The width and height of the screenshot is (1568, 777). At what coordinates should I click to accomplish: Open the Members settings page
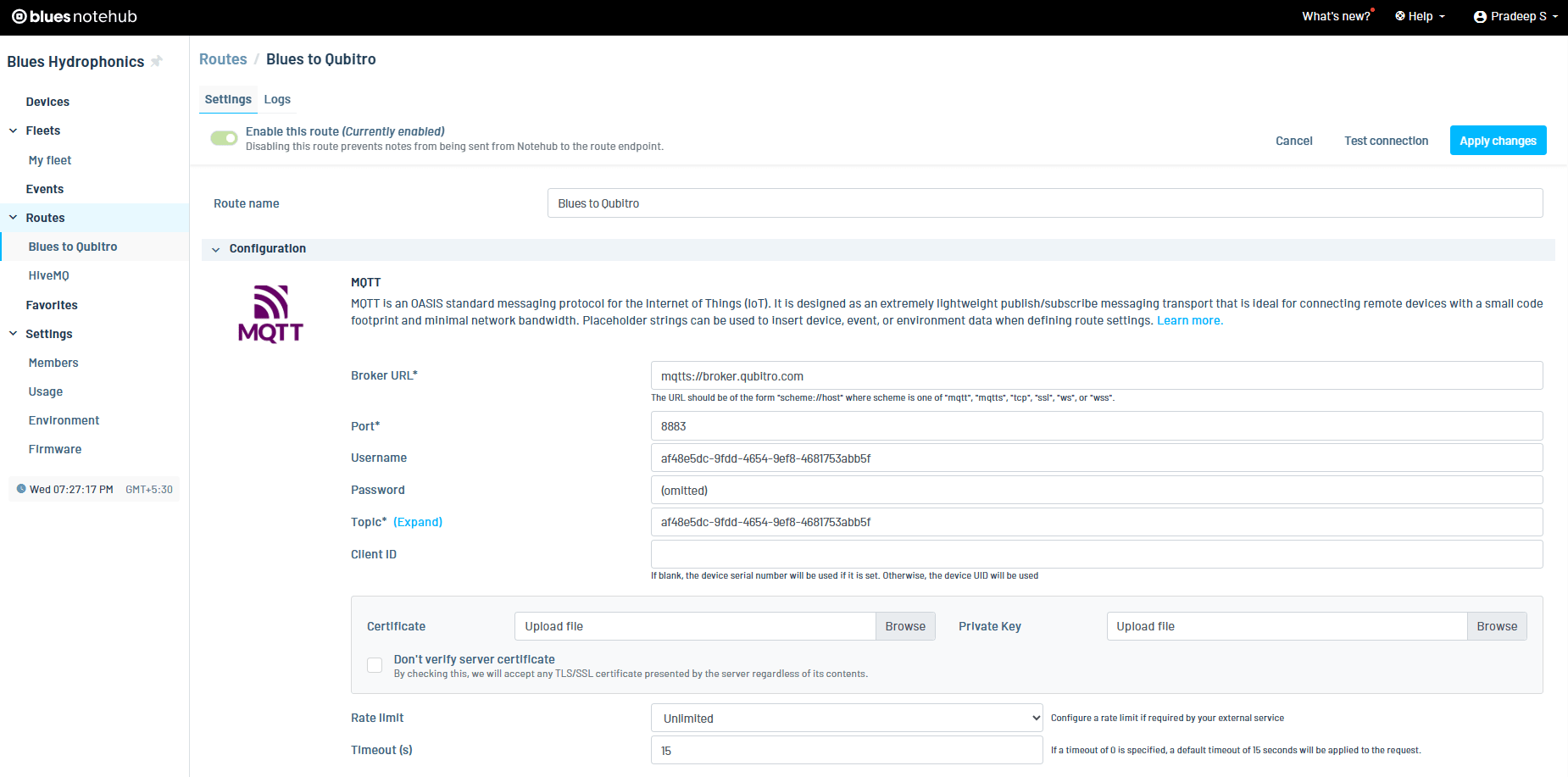53,363
